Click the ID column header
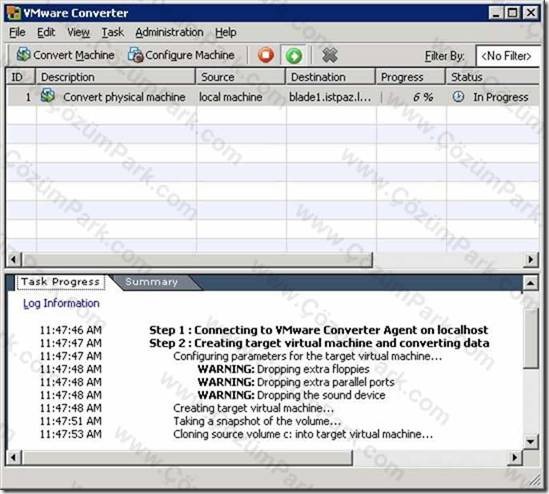 pyautogui.click(x=21, y=77)
